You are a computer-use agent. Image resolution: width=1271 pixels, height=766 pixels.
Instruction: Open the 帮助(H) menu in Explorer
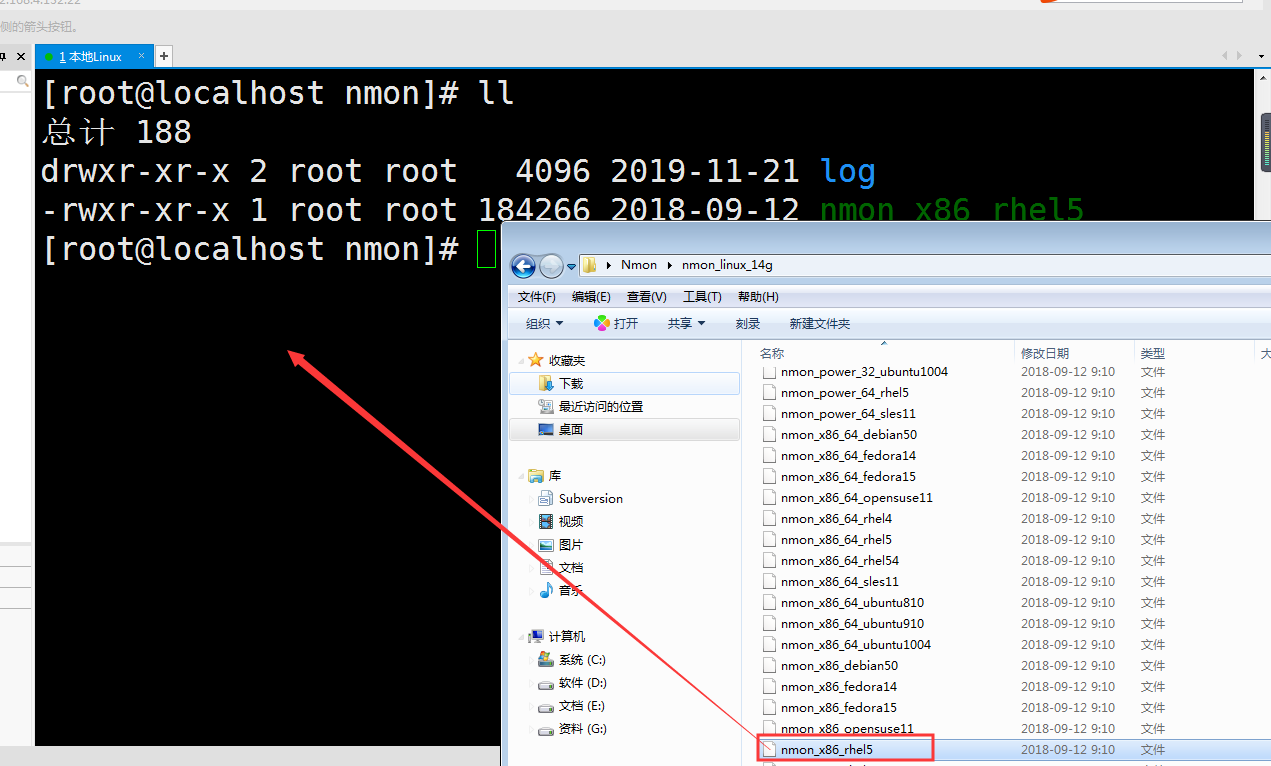[757, 297]
